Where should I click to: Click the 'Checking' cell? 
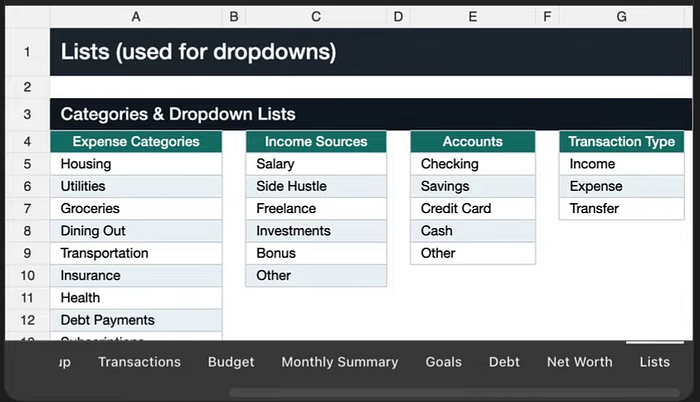[473, 164]
